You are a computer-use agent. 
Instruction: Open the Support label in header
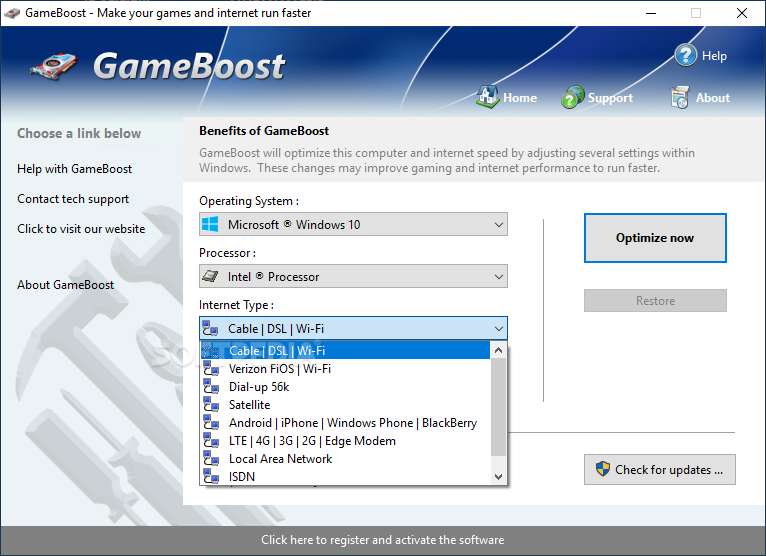tap(610, 98)
